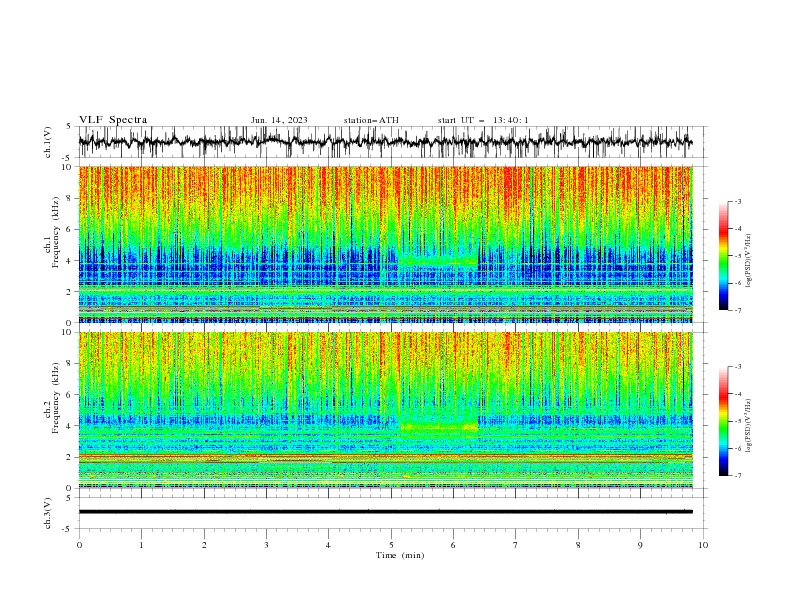The width and height of the screenshot is (792, 612).
Task: Click time axis tick label 6
Action: (x=453, y=545)
